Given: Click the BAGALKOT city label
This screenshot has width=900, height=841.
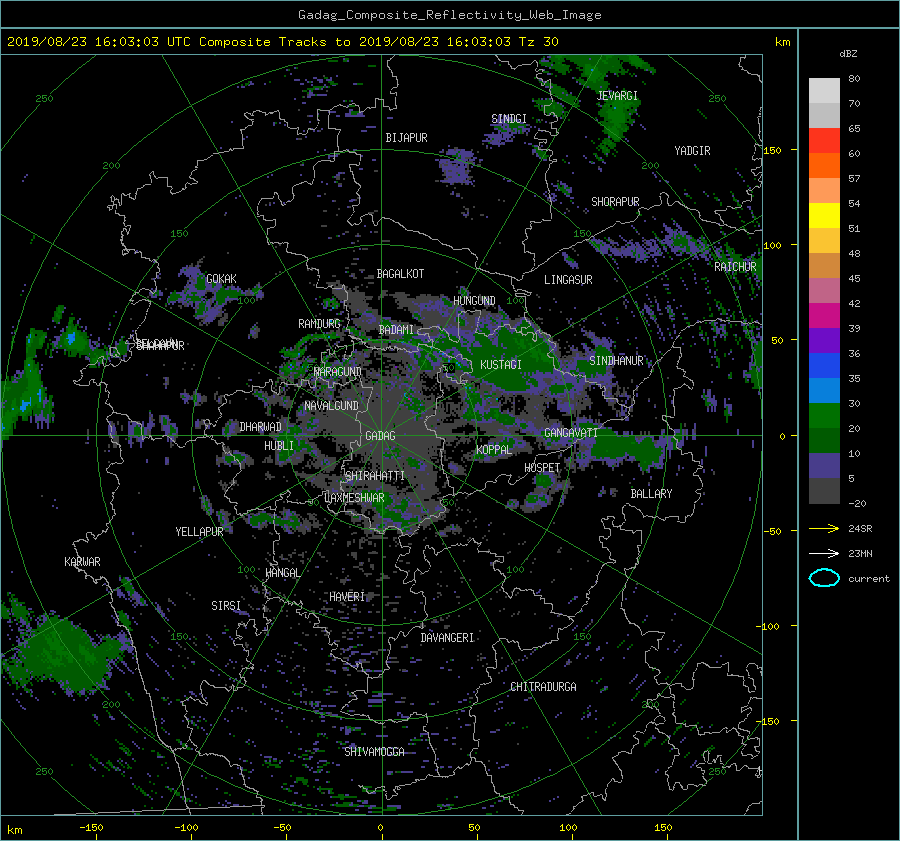Looking at the screenshot, I should (400, 274).
